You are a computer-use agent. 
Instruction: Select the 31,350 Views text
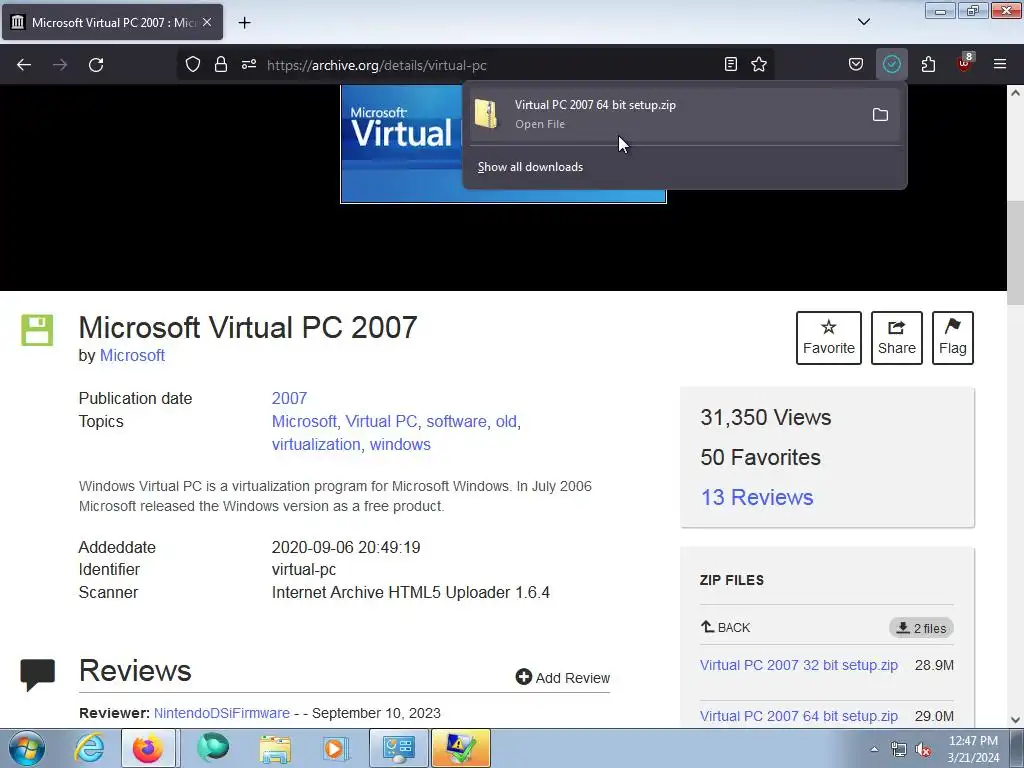click(x=765, y=417)
